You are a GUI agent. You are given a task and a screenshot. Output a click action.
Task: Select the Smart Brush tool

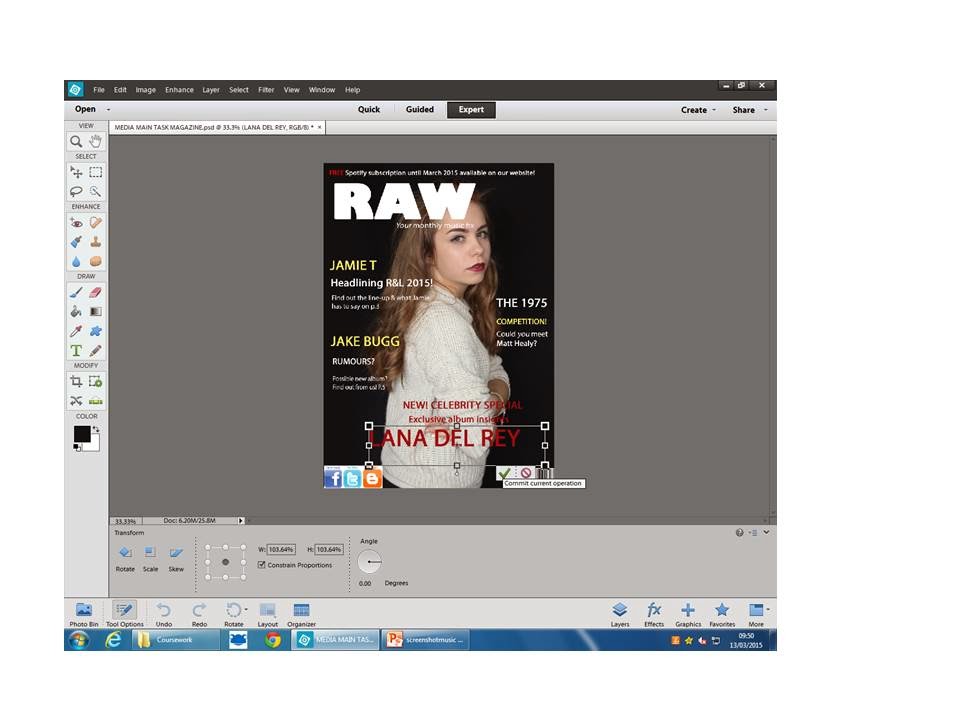76,242
